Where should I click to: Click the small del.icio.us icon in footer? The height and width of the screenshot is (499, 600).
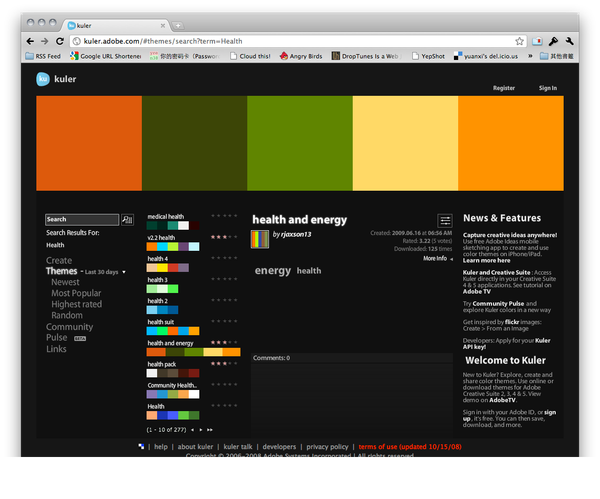141,447
